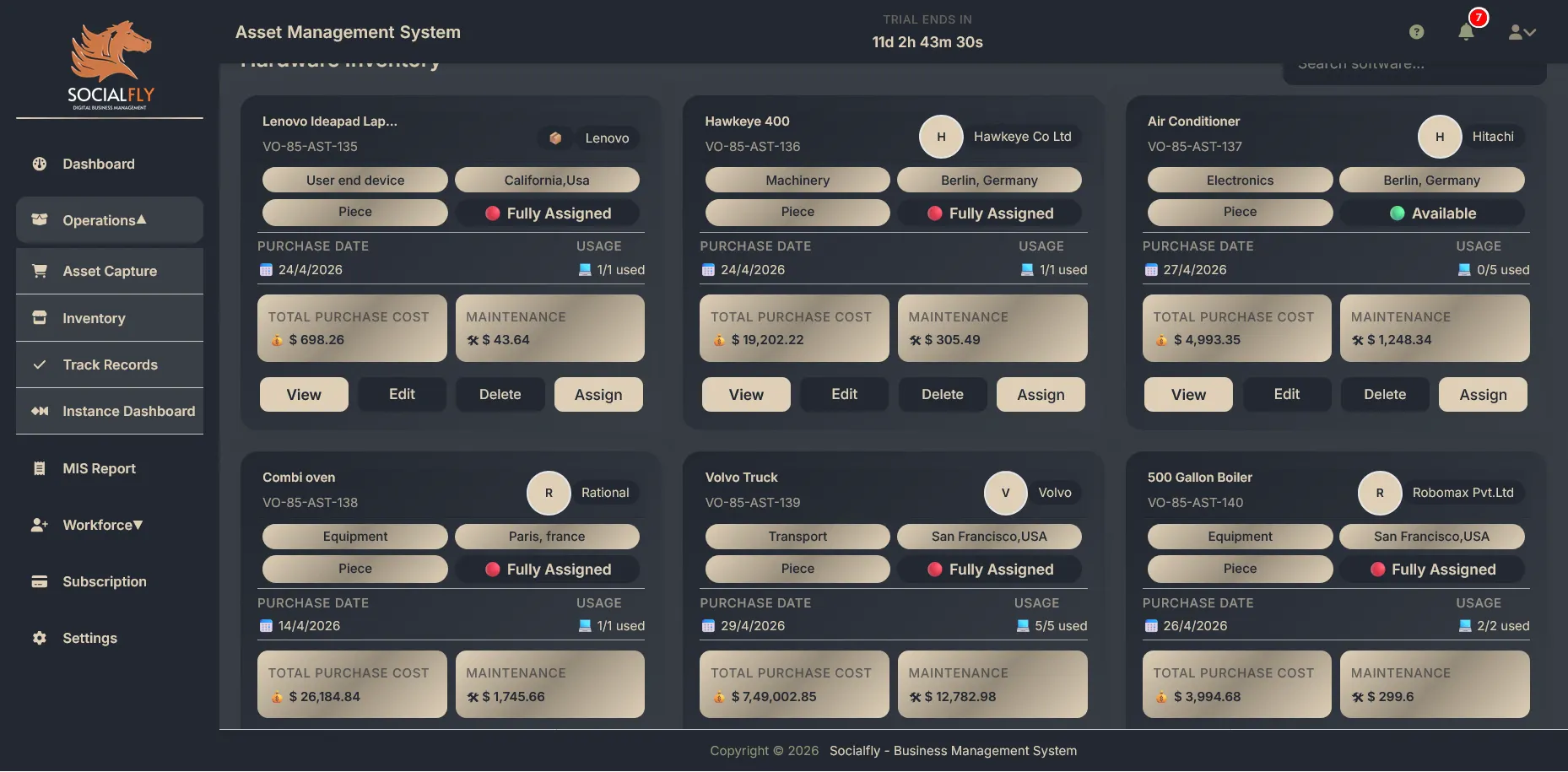Select the Paris, france location tag
This screenshot has width=1568, height=772.
[547, 537]
